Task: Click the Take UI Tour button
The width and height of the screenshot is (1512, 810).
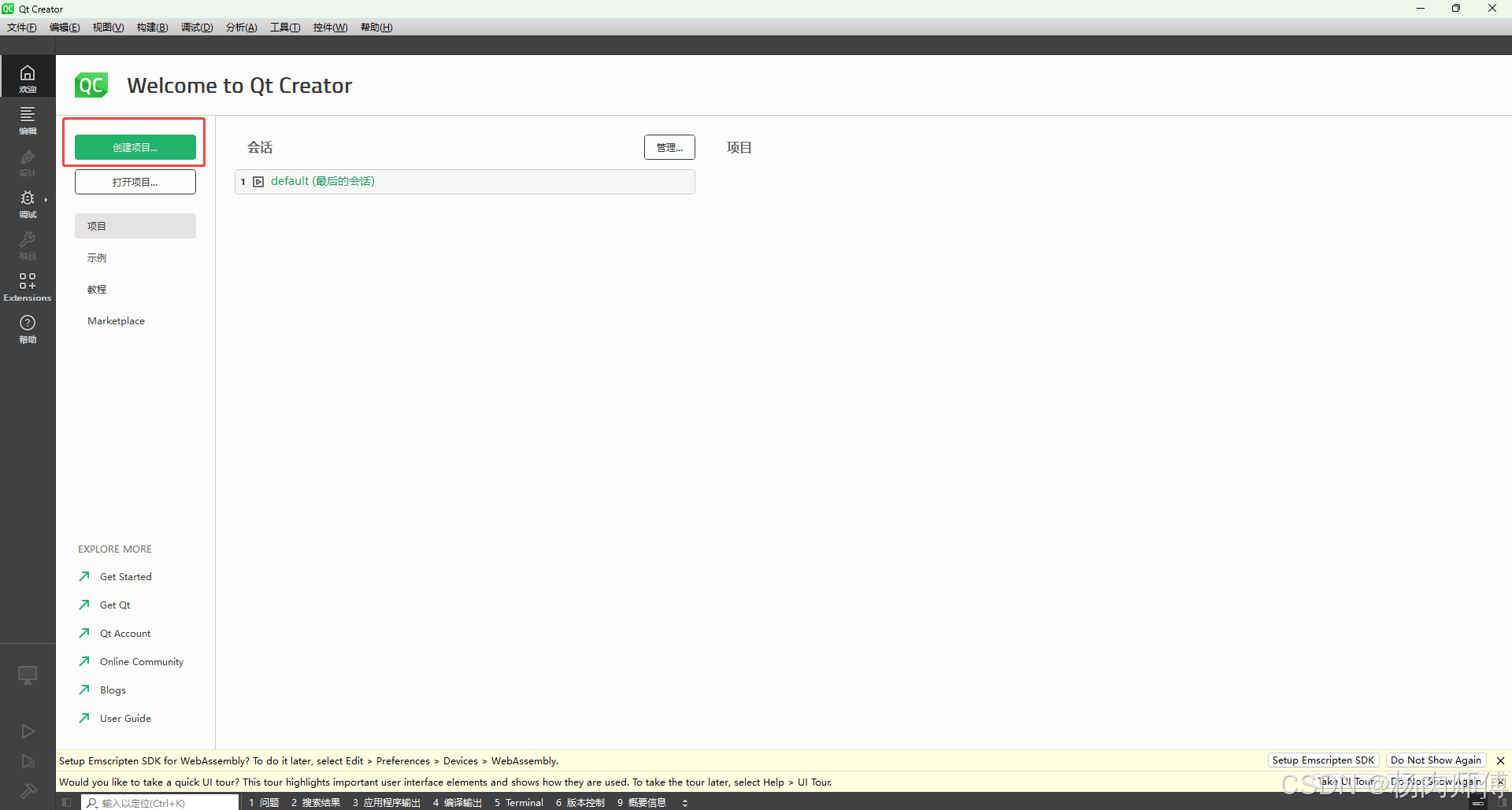Action: pos(1346,782)
